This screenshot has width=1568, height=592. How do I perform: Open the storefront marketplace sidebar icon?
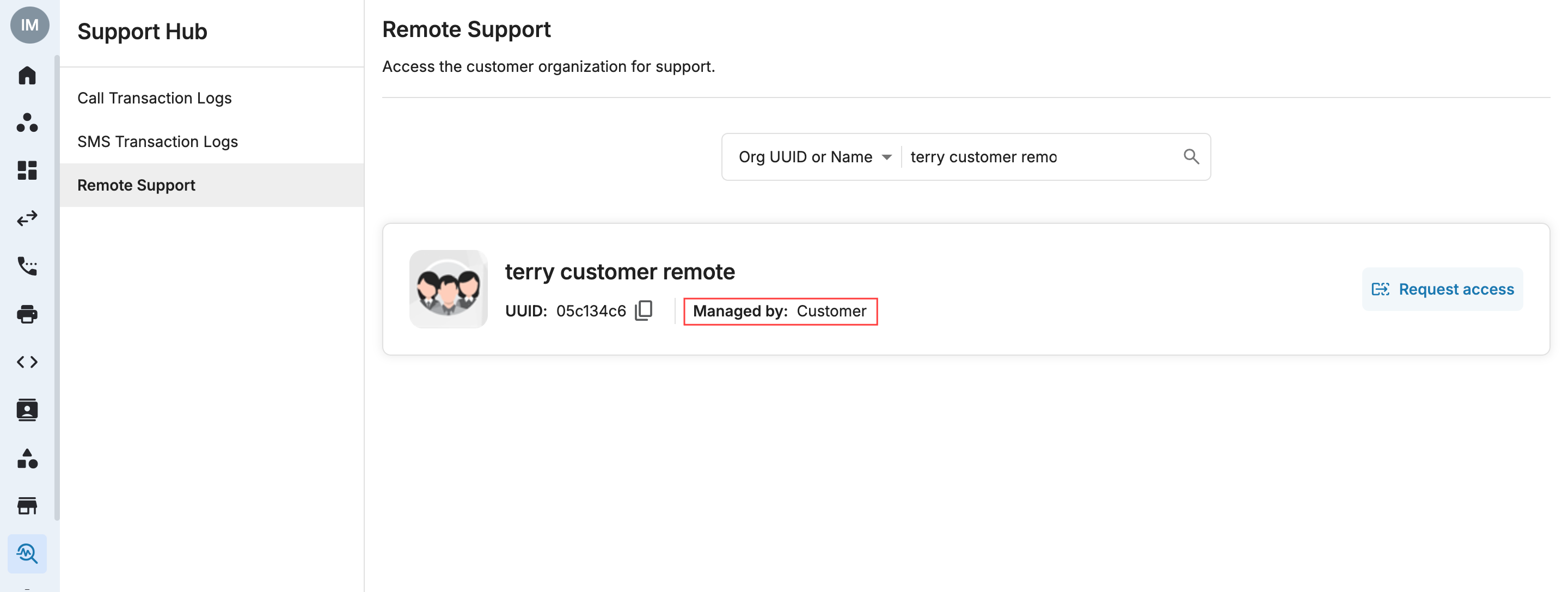27,505
